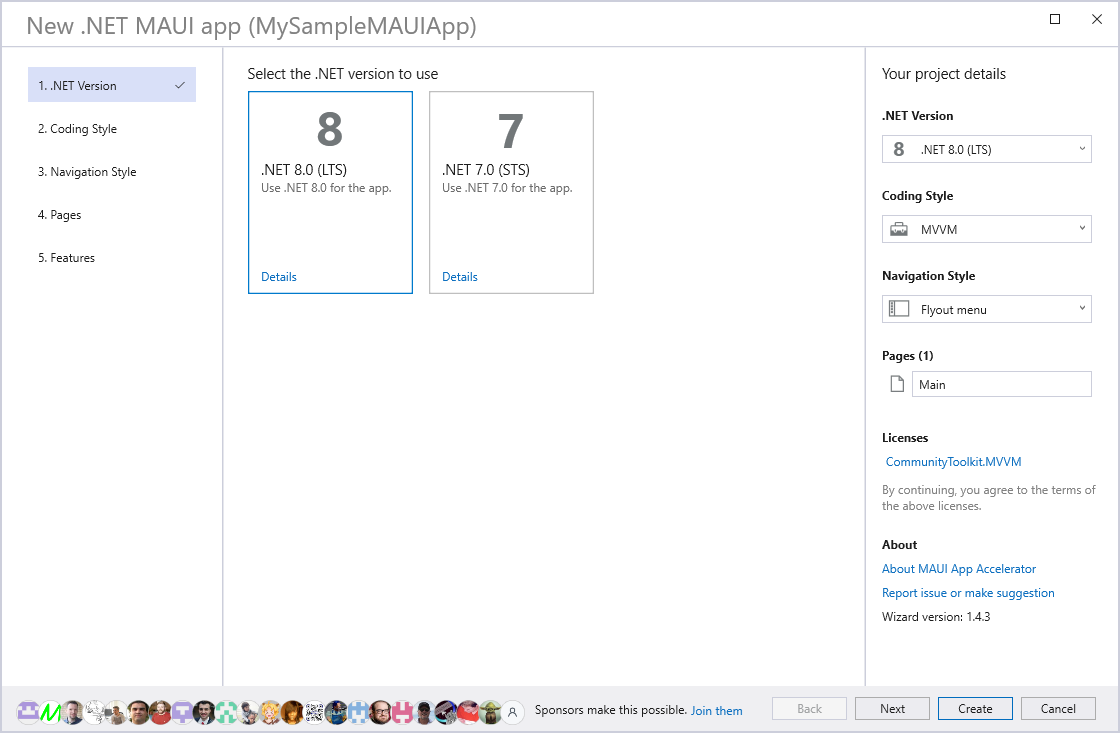Click the Yoda sponsor avatar
1120x733 pixels.
490,712
